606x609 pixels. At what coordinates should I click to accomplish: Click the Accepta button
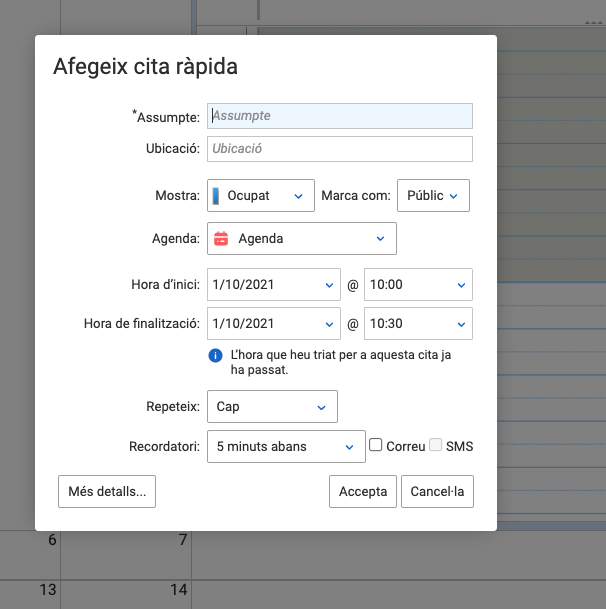coord(363,491)
